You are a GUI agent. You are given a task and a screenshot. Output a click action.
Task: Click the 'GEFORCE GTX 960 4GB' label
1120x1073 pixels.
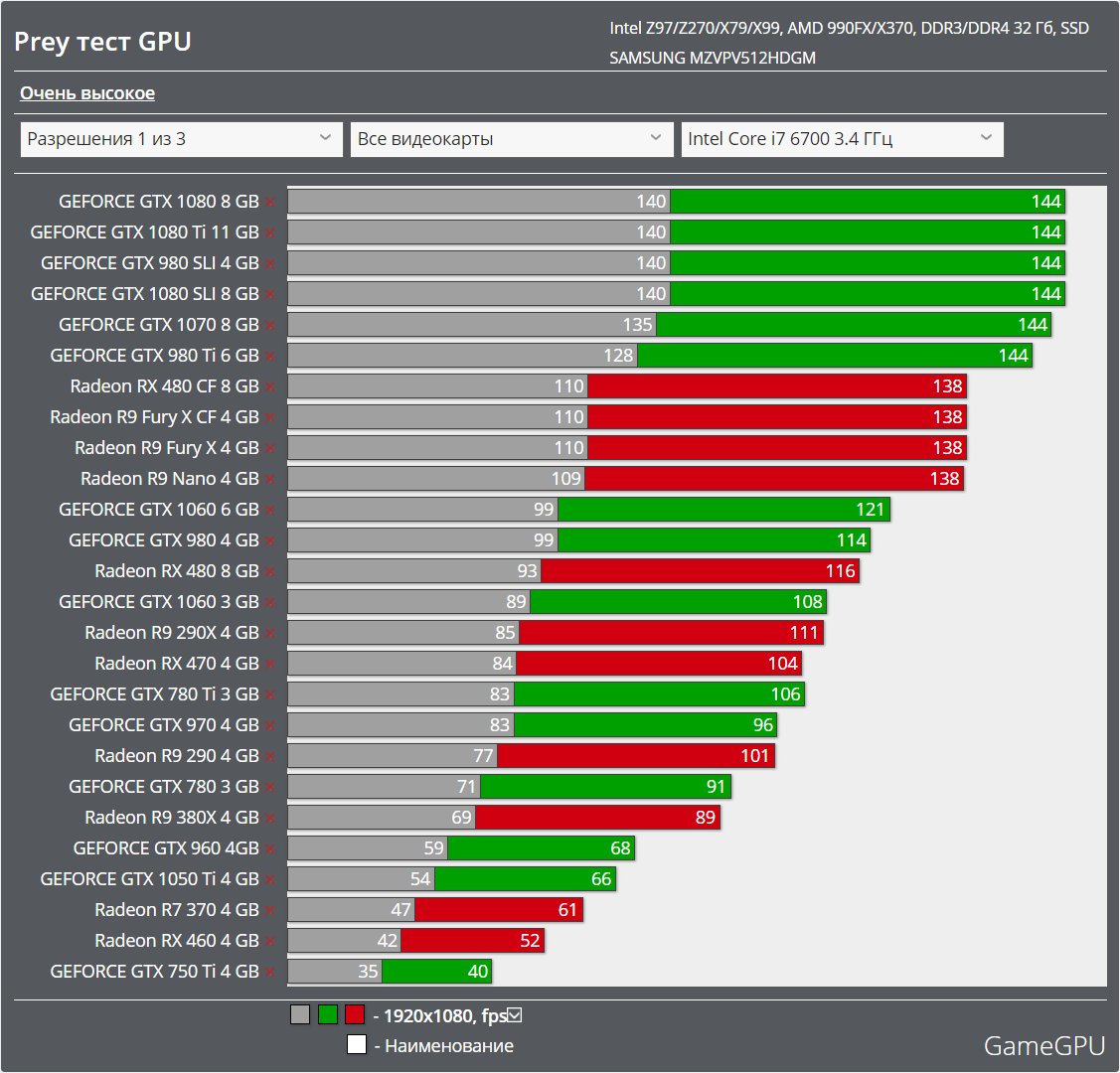point(166,848)
